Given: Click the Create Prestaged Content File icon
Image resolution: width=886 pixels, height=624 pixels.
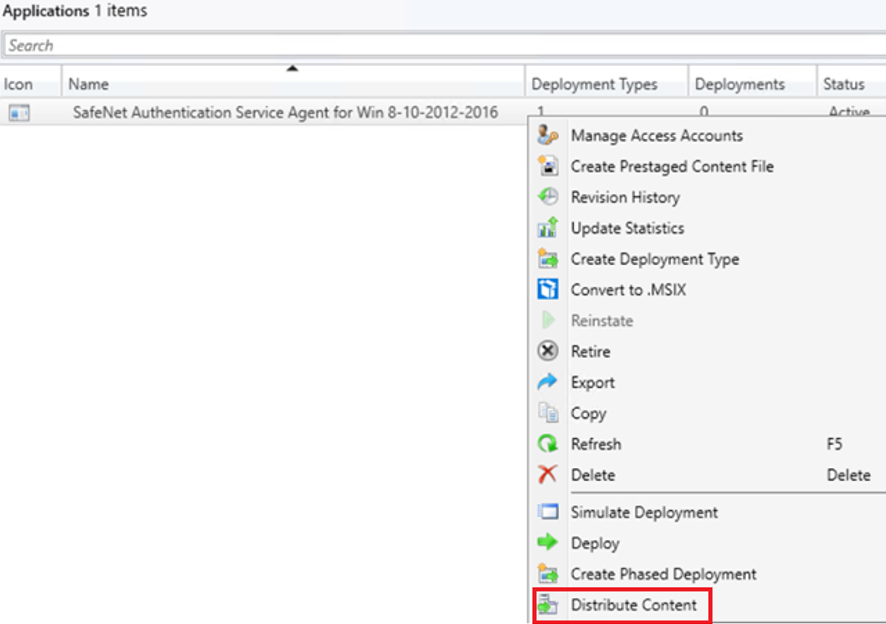Looking at the screenshot, I should [x=547, y=166].
